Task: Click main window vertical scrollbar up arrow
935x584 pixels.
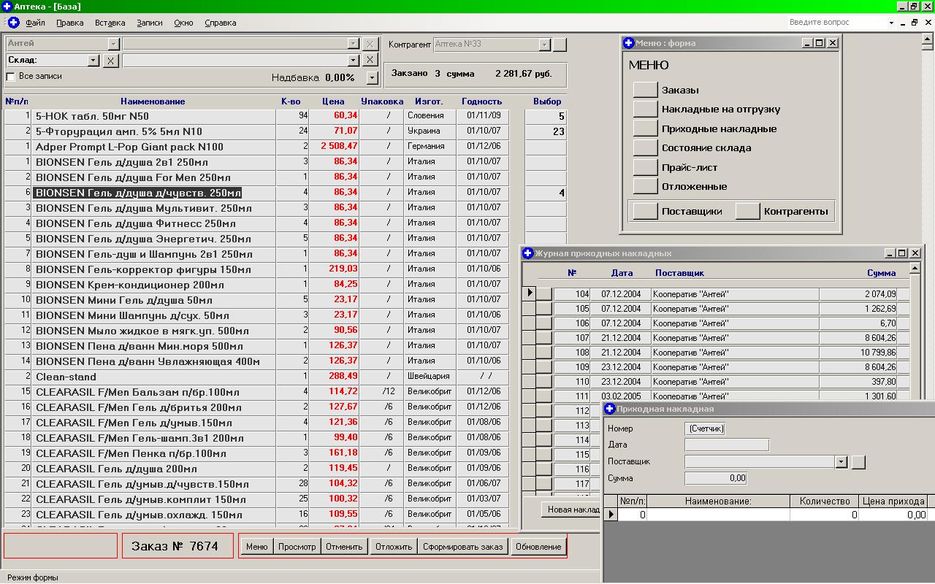Action: point(927,41)
